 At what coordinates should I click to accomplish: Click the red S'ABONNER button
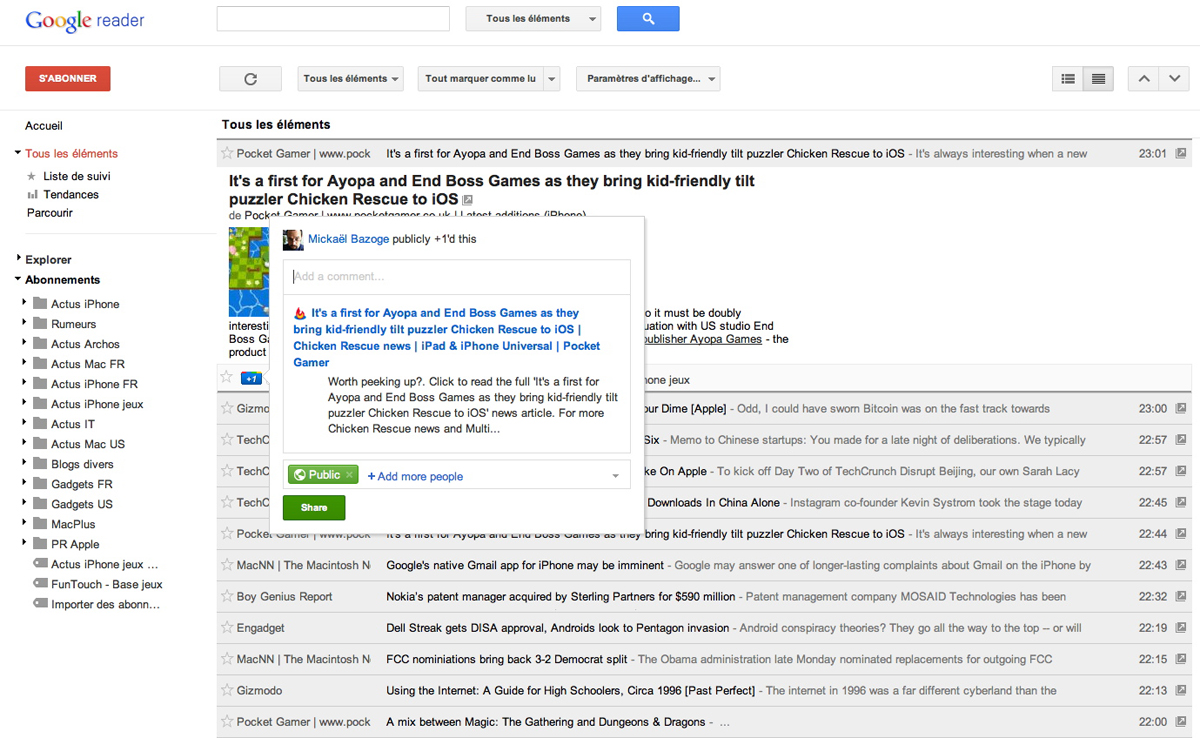coord(68,79)
